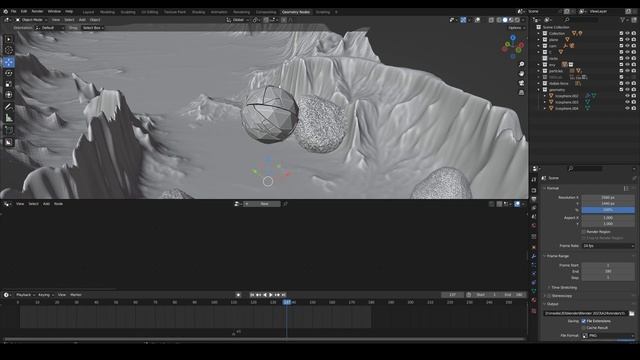Viewport: 640px width, 360px height.
Task: Hide the geometry collection with its eye icon
Action: [627, 89]
